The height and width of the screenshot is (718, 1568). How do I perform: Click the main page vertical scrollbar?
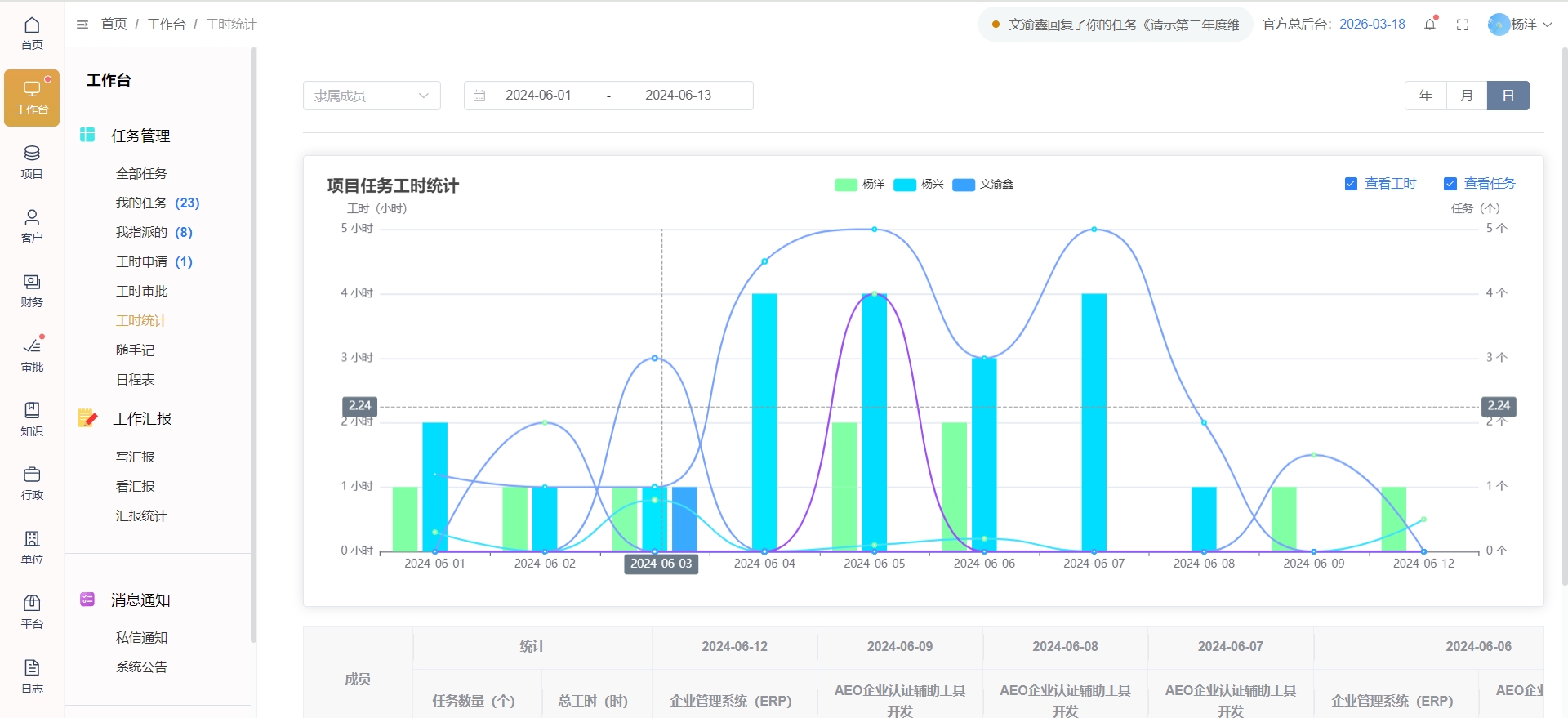pyautogui.click(x=1564, y=316)
